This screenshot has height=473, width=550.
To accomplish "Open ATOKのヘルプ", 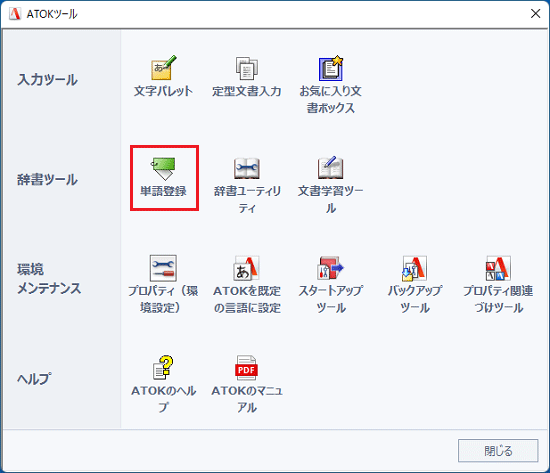I will tap(163, 385).
